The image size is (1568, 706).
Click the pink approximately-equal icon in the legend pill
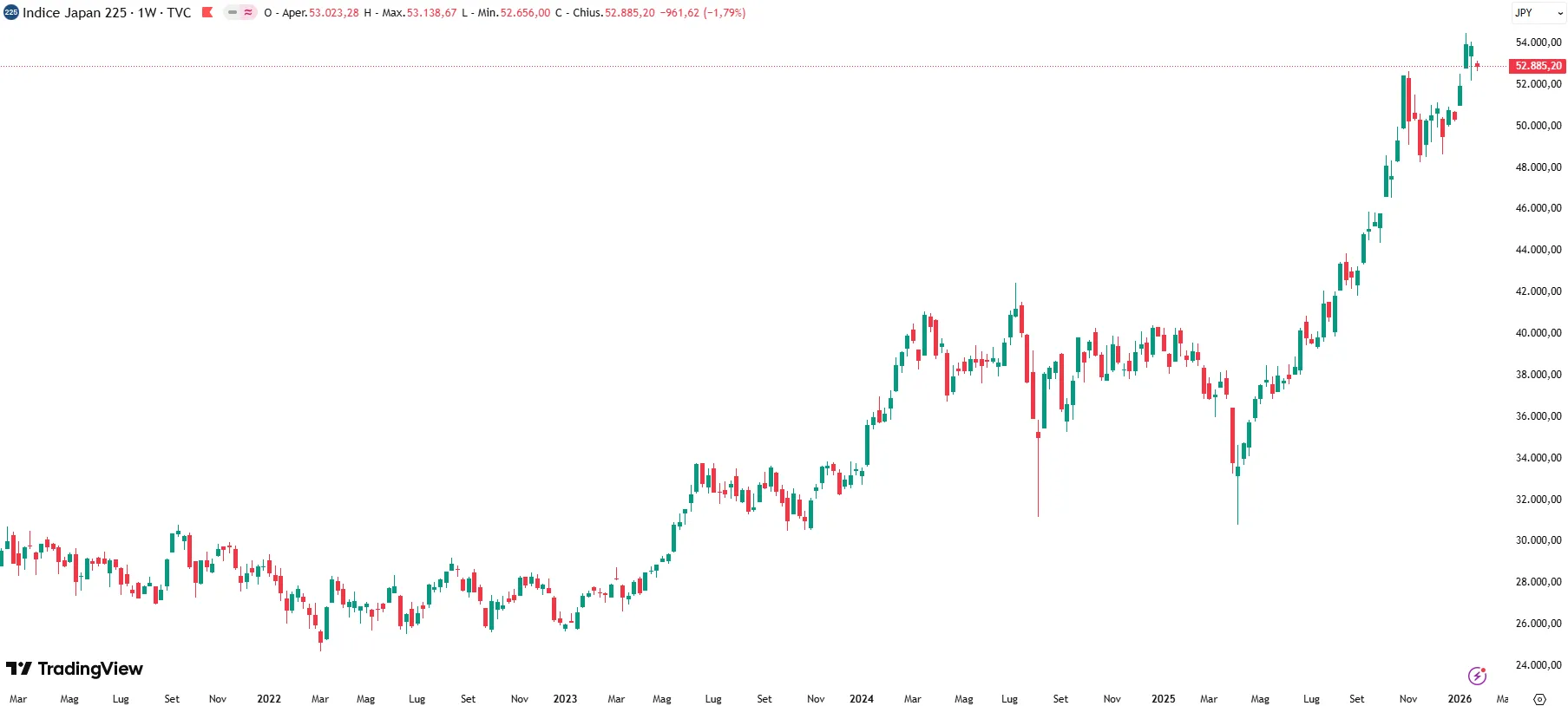248,13
